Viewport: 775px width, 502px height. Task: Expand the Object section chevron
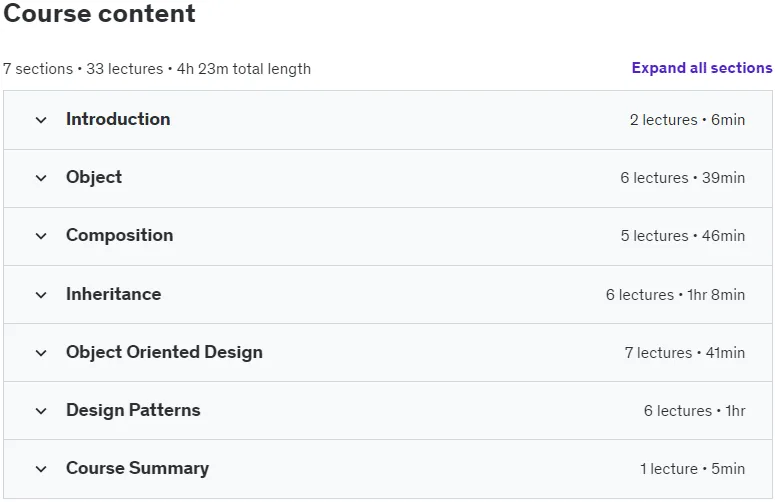41,178
